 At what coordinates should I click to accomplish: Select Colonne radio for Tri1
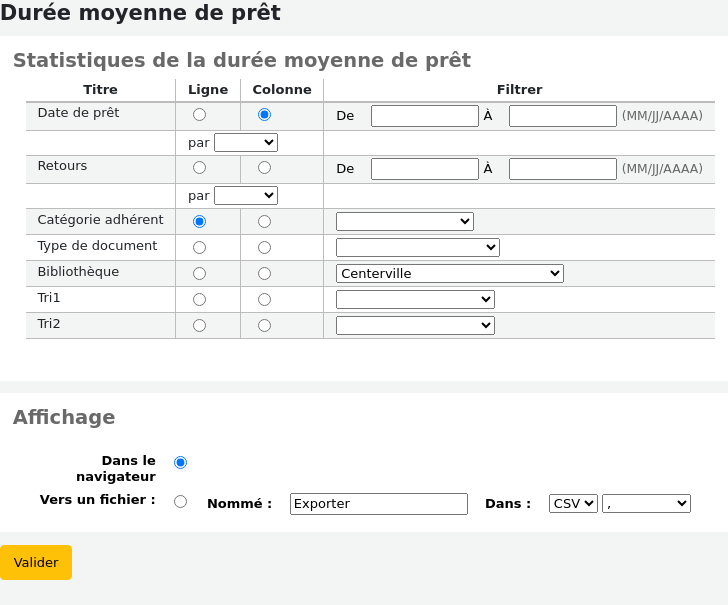265,299
